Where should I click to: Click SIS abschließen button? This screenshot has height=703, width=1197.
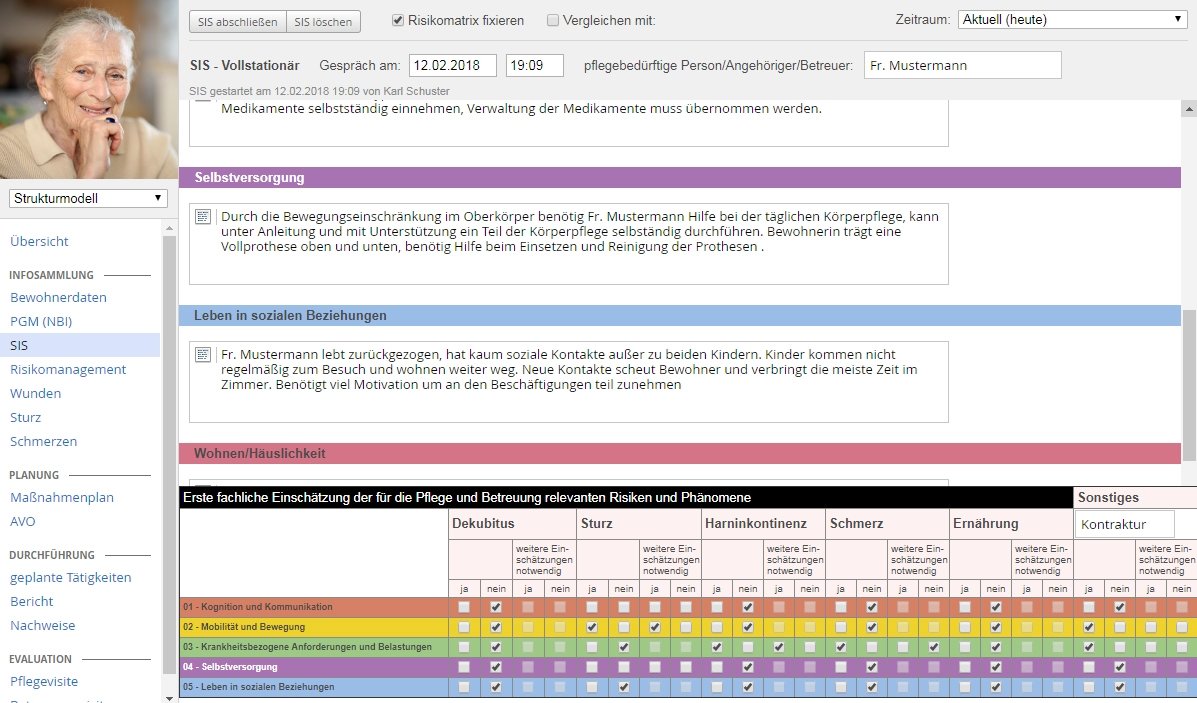click(237, 21)
